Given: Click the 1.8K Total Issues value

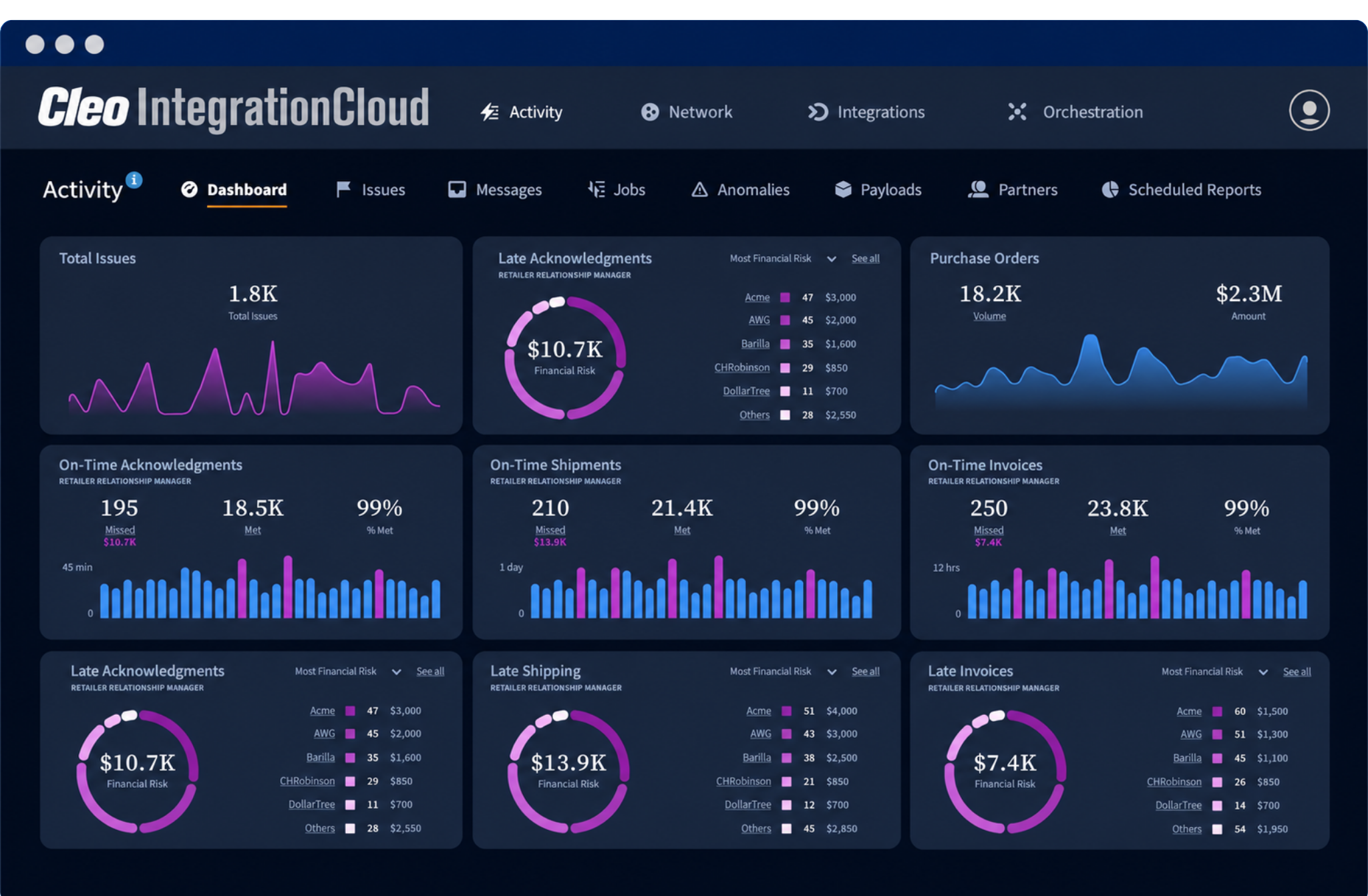Looking at the screenshot, I should pos(252,294).
